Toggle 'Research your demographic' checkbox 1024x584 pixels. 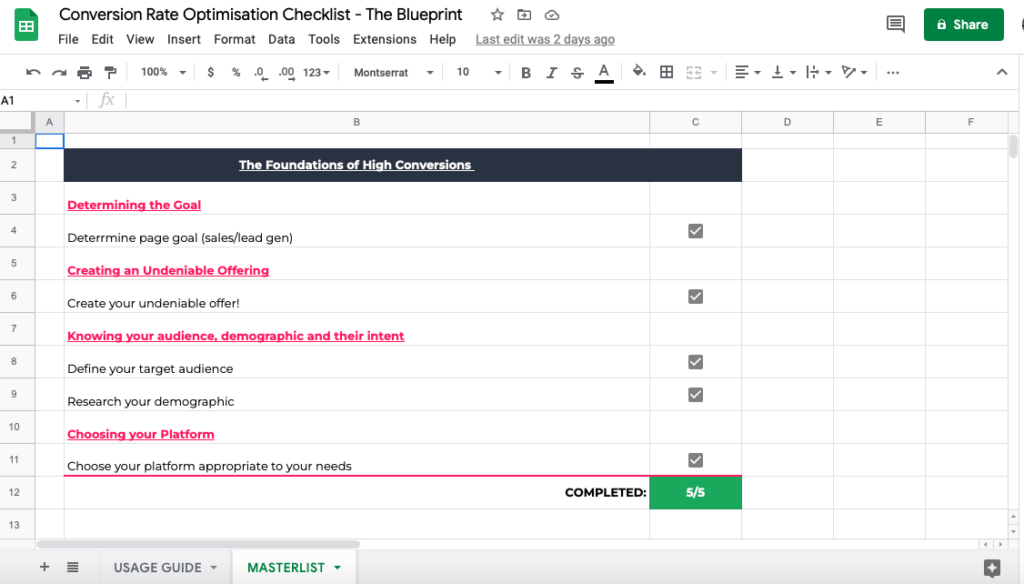click(x=696, y=395)
